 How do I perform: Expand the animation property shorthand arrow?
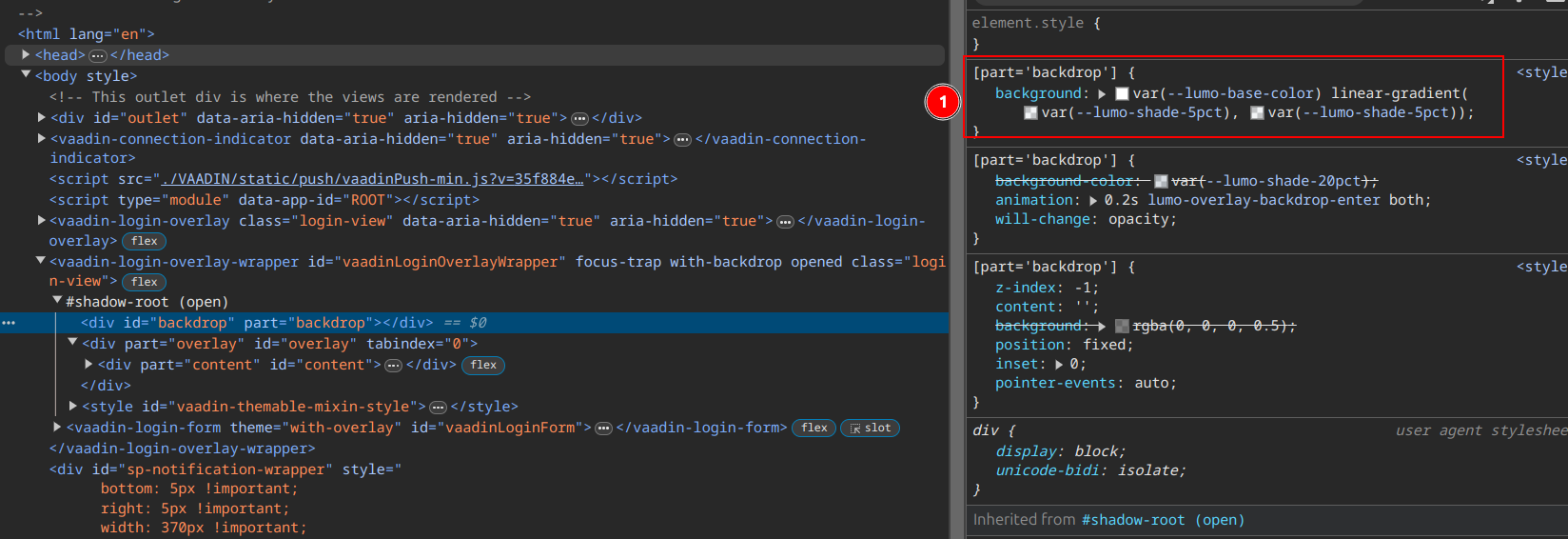coord(1093,201)
